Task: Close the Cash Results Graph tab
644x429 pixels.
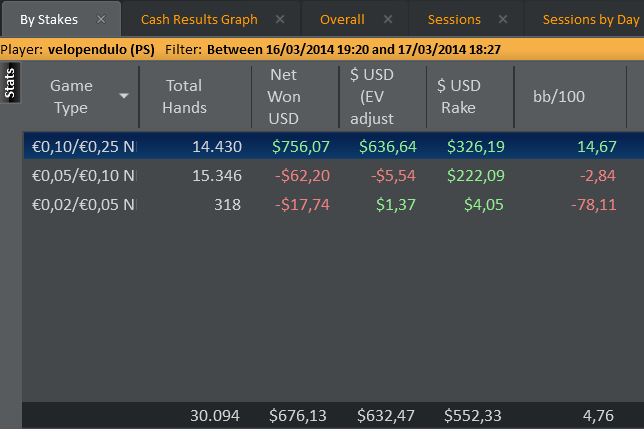Action: (x=280, y=19)
